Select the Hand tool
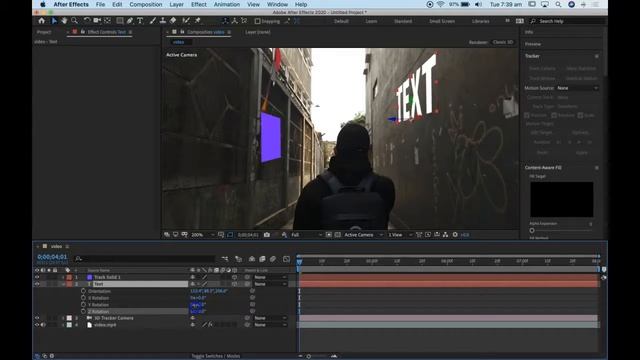 (64, 20)
